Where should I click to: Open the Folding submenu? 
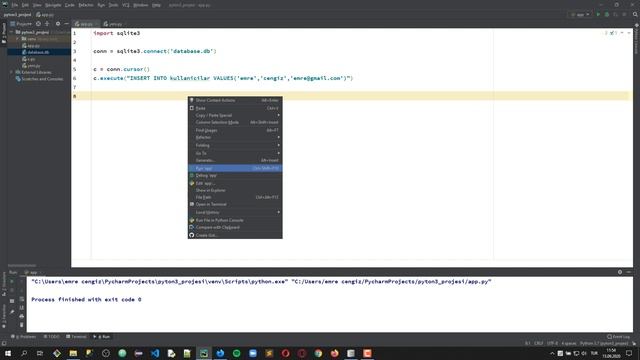tap(235, 145)
